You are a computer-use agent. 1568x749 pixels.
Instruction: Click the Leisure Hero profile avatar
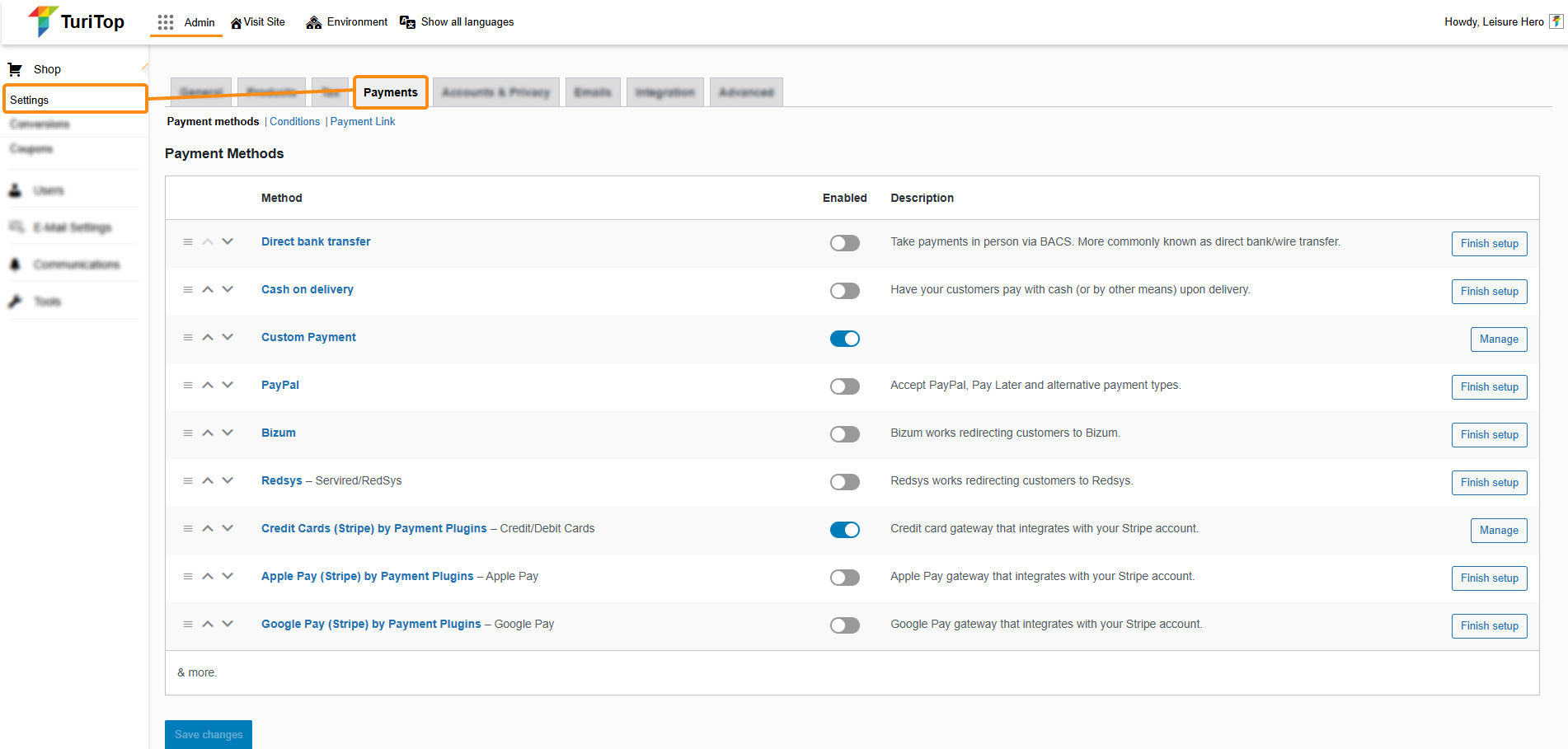(x=1556, y=21)
